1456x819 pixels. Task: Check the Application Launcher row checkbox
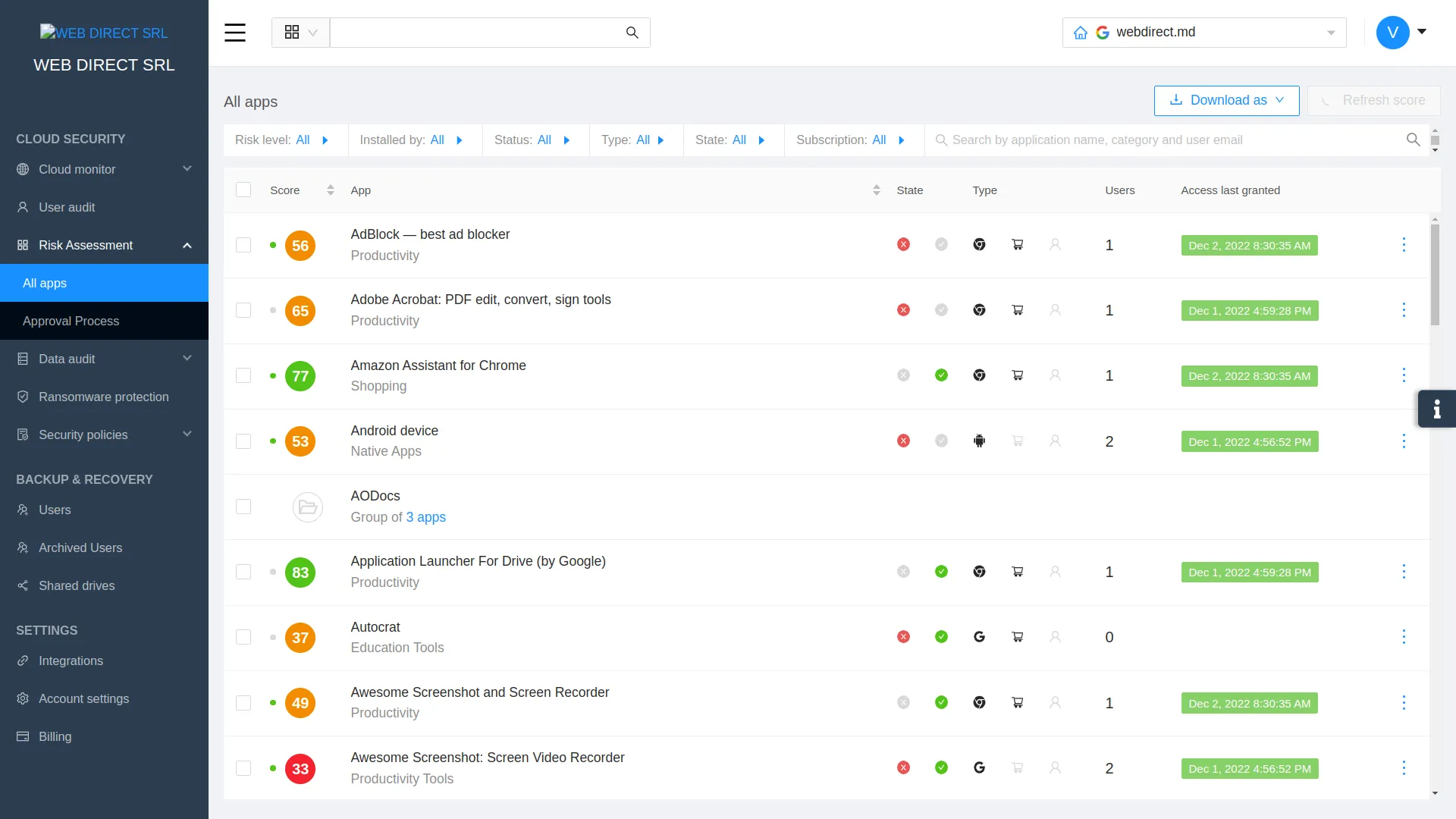point(243,572)
